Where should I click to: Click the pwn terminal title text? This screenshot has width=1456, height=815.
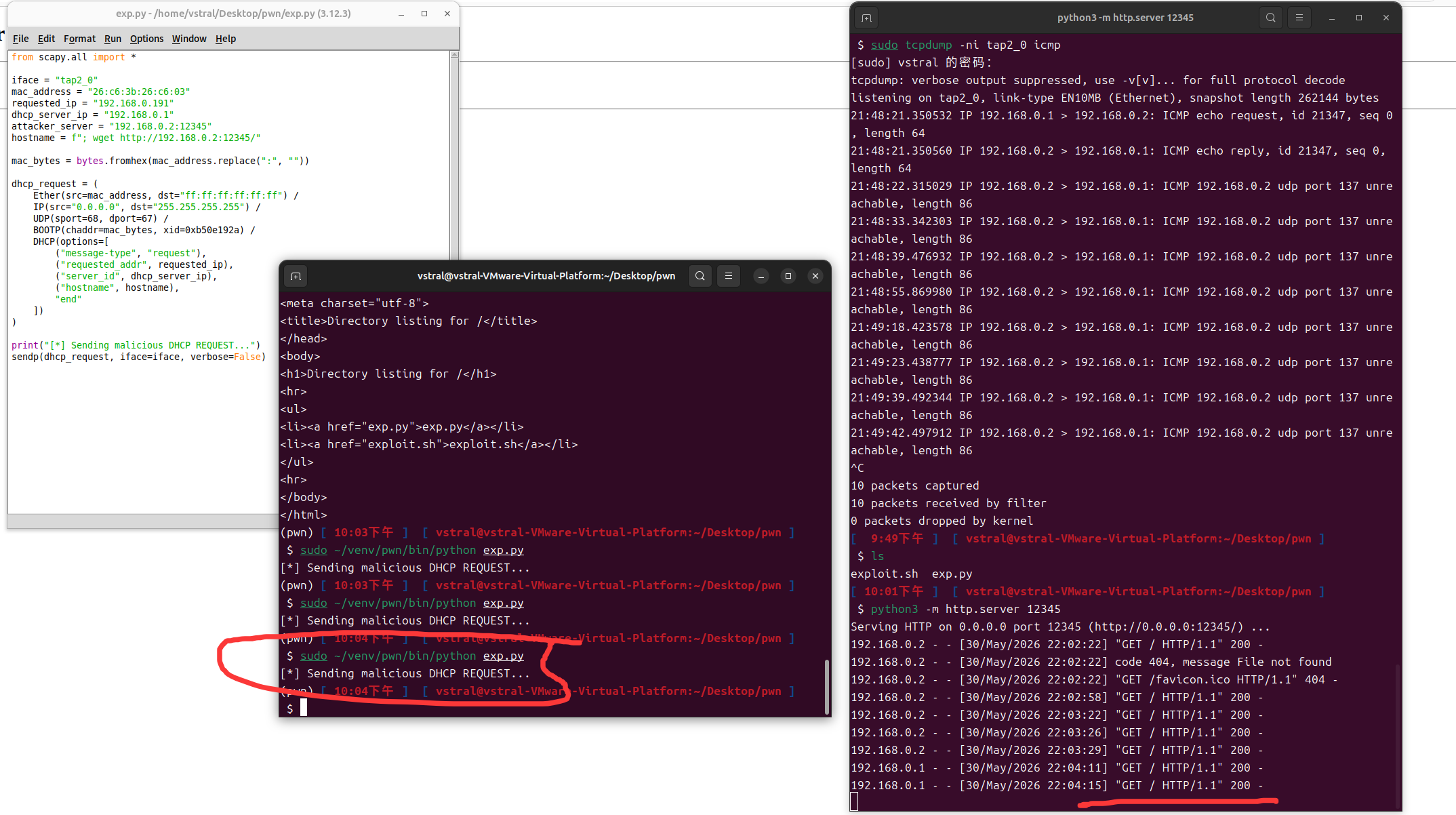(546, 276)
